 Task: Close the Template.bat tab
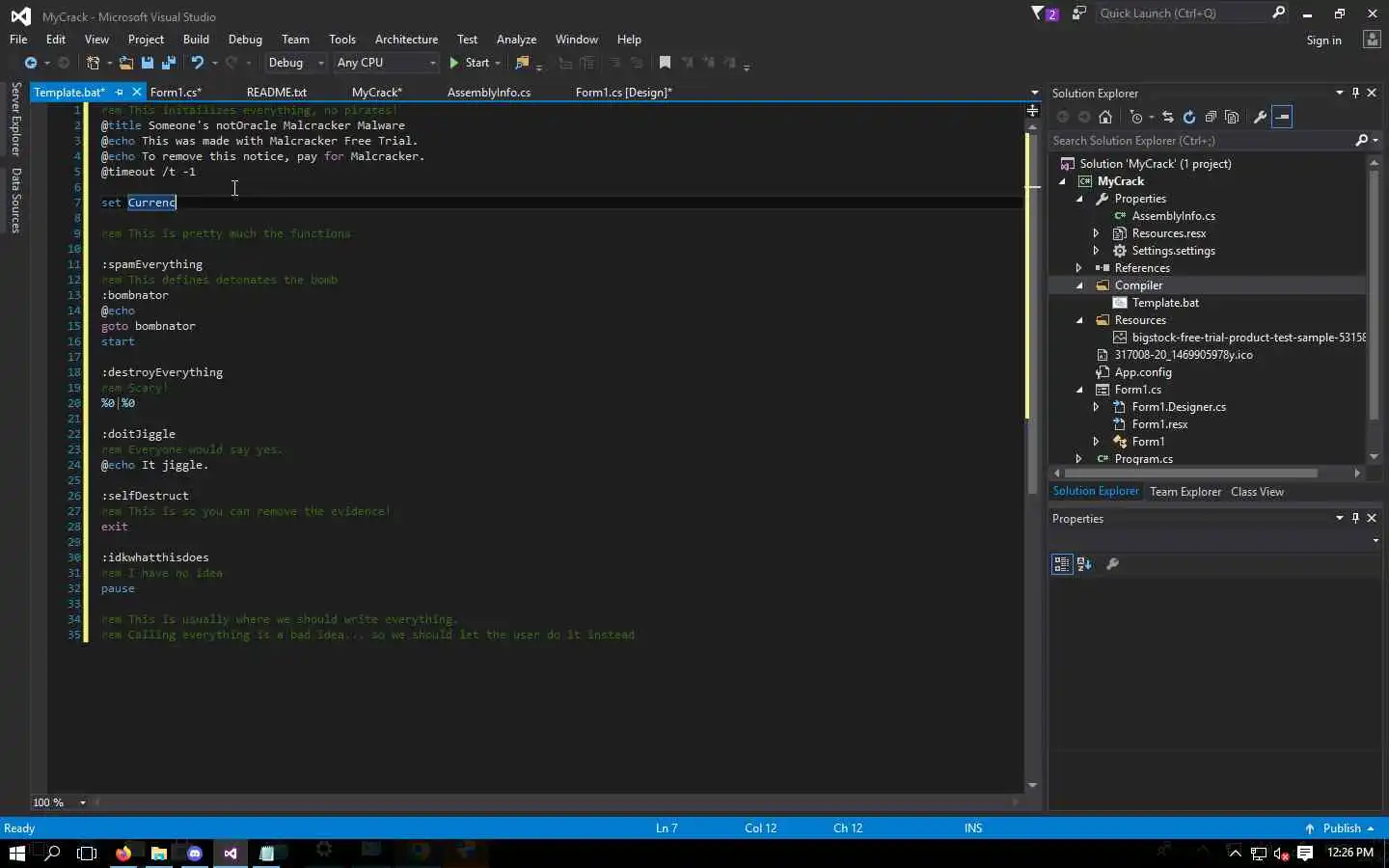pyautogui.click(x=136, y=93)
